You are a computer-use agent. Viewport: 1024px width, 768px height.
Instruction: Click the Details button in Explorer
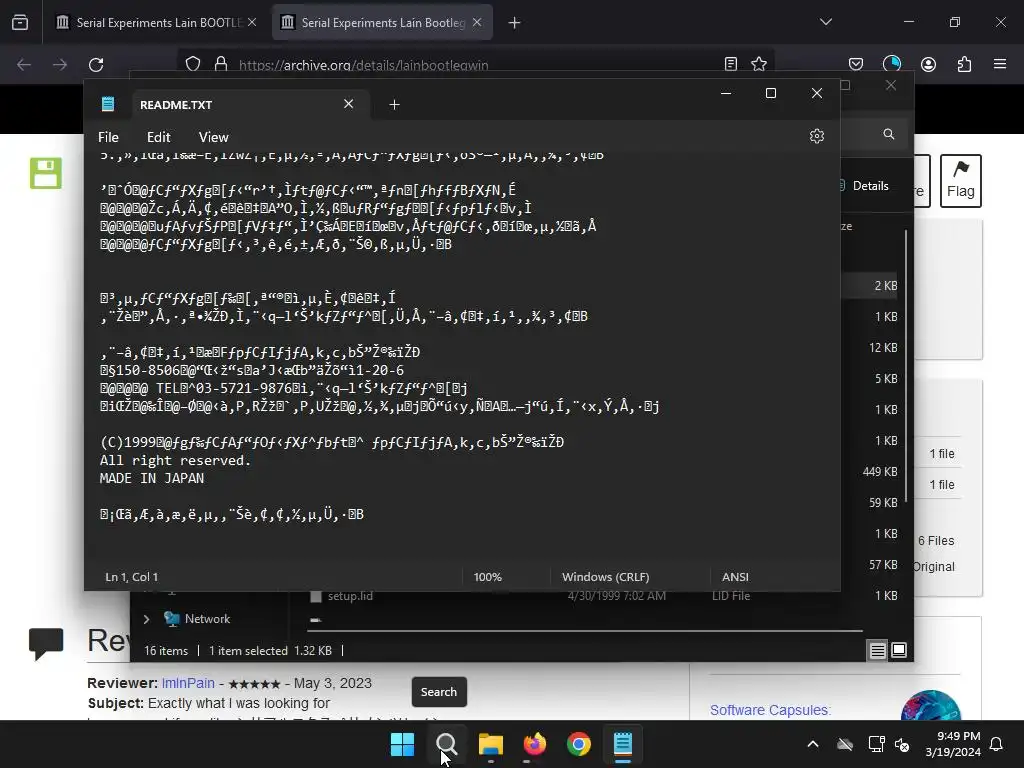tap(863, 185)
